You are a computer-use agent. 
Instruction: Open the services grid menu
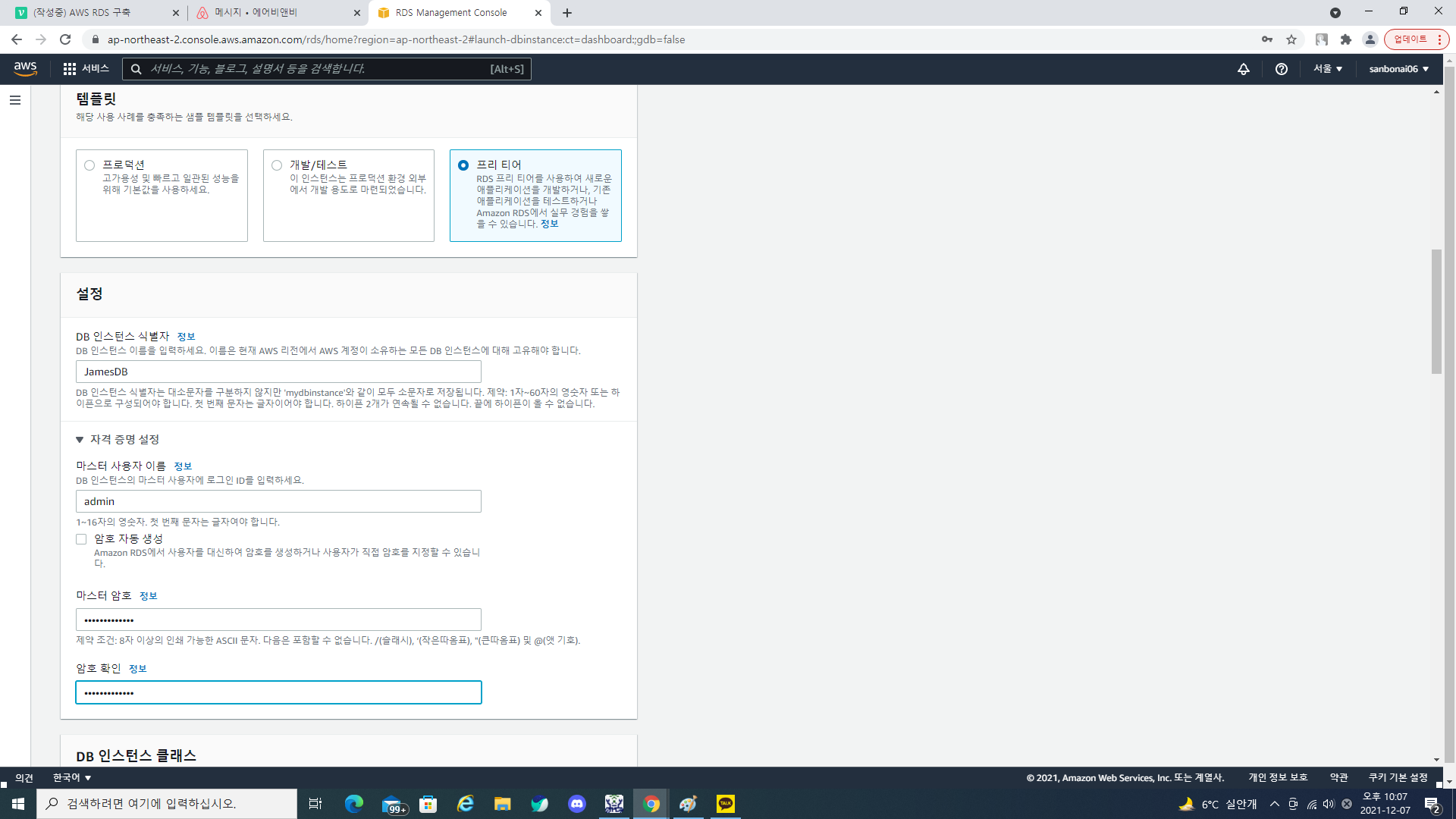pos(70,68)
